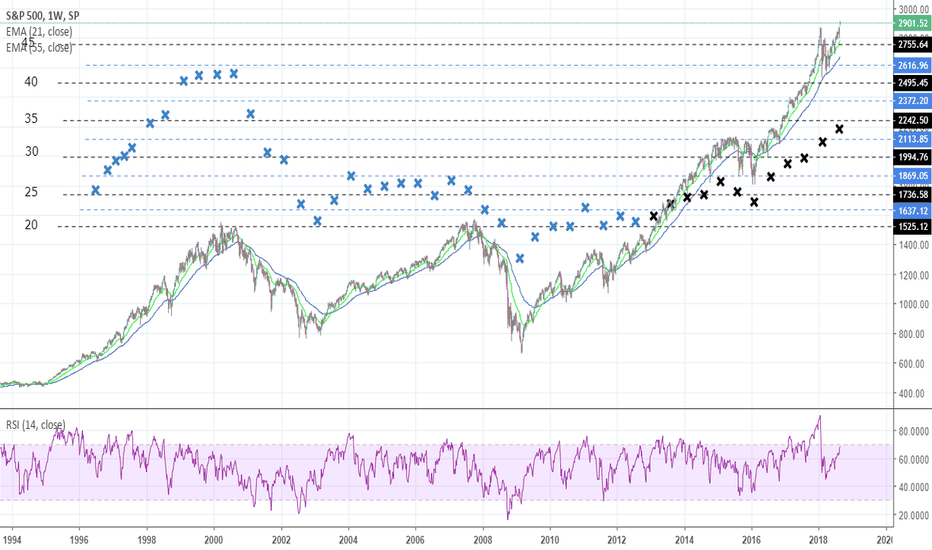This screenshot has height=550, width=932.
Task: Click the blue 1869.05 price level label
Action: click(912, 175)
